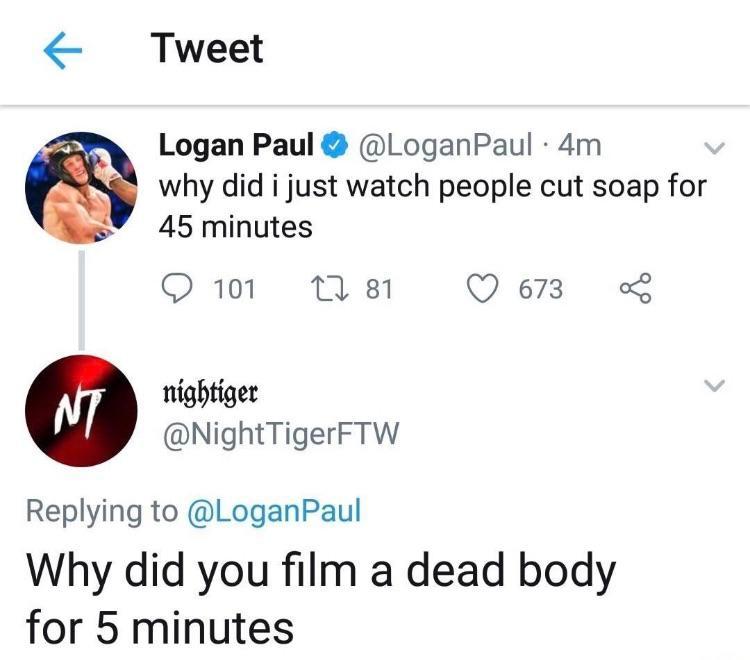View the 673 likes count
750x660 pixels.
pos(540,290)
